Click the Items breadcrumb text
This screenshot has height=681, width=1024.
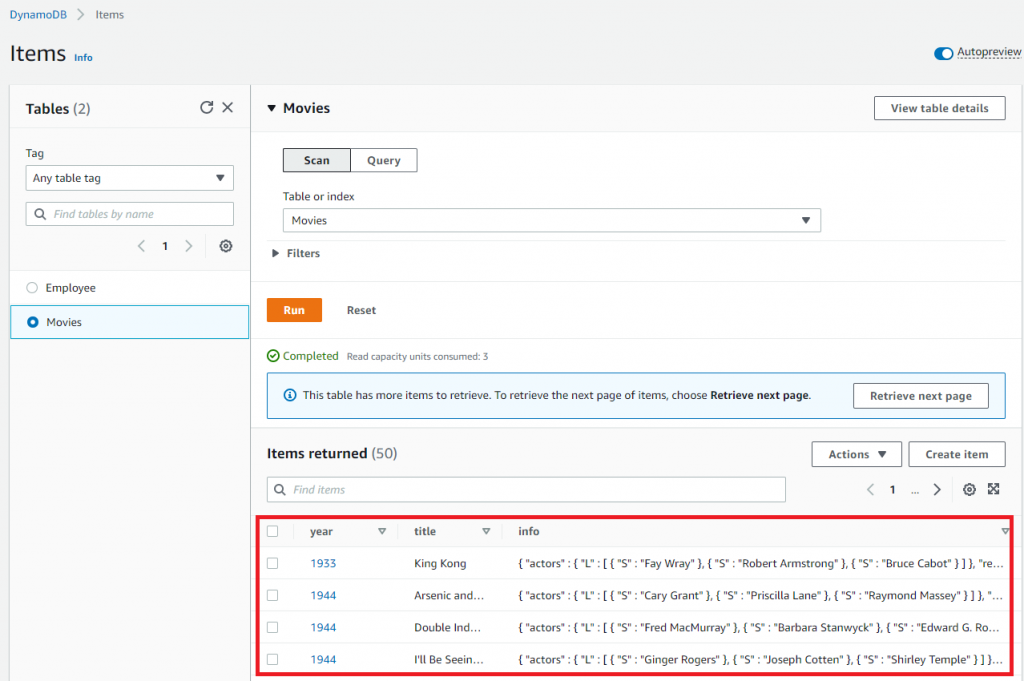tap(110, 14)
